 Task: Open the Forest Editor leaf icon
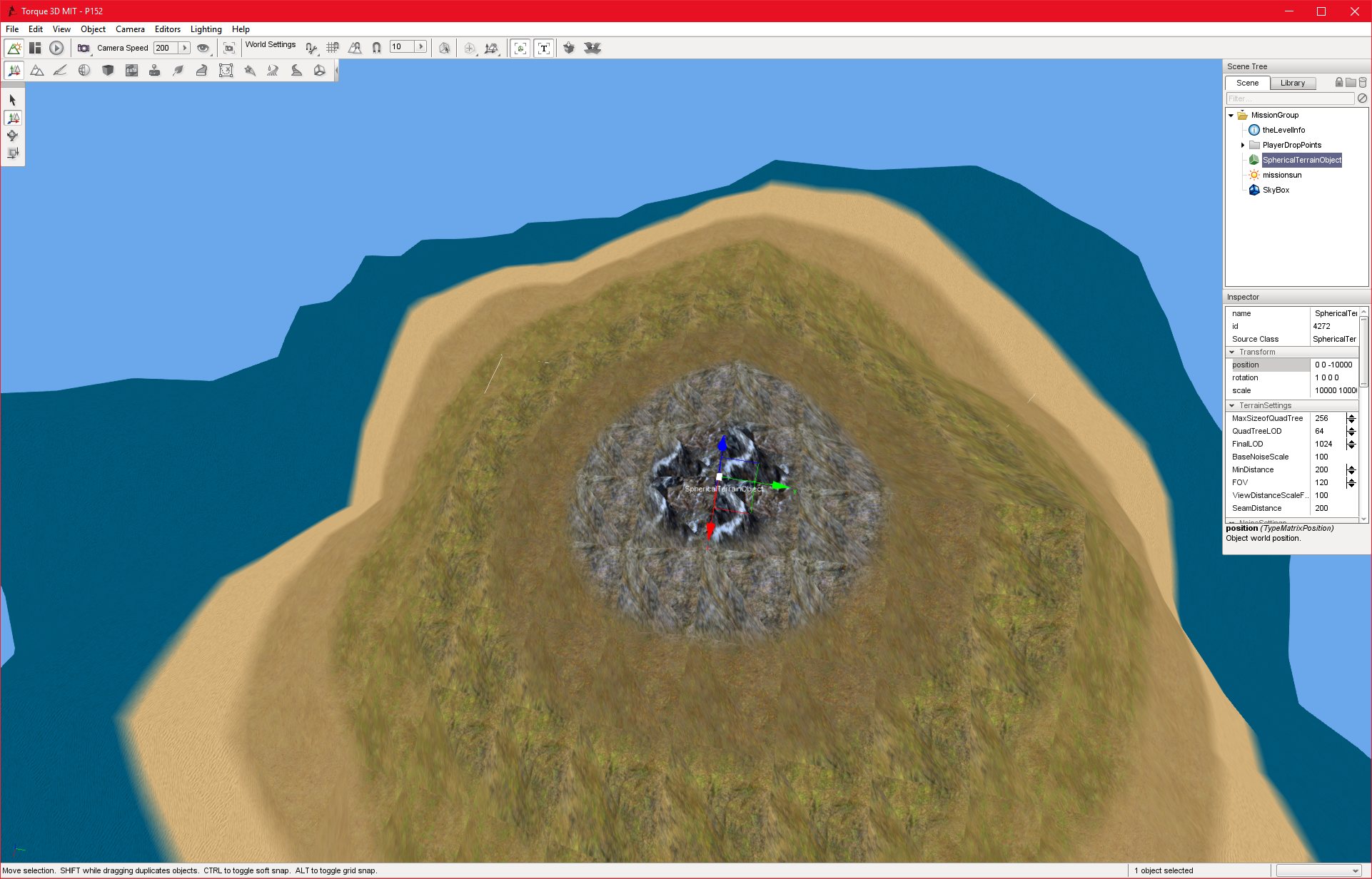(178, 70)
